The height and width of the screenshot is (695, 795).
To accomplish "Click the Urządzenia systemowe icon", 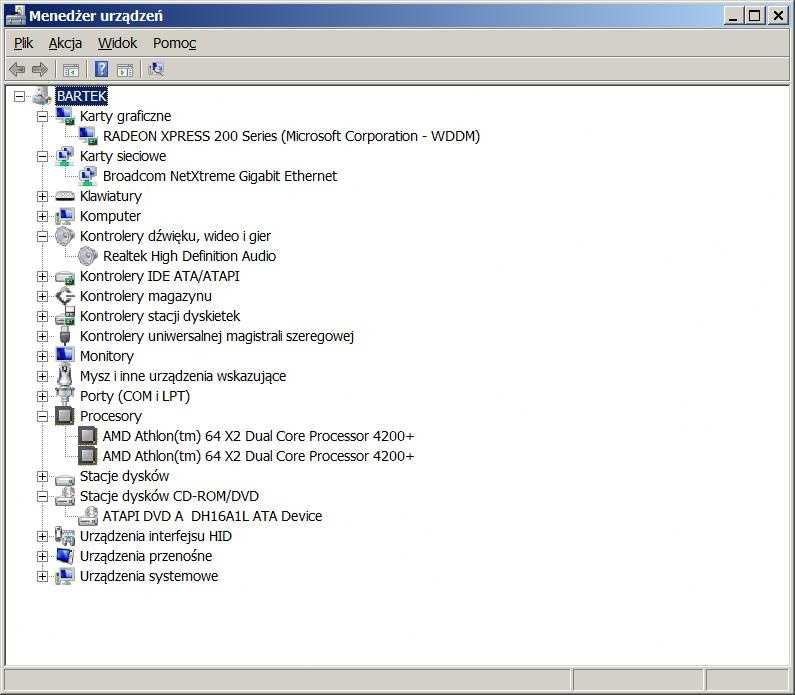I will [x=65, y=576].
